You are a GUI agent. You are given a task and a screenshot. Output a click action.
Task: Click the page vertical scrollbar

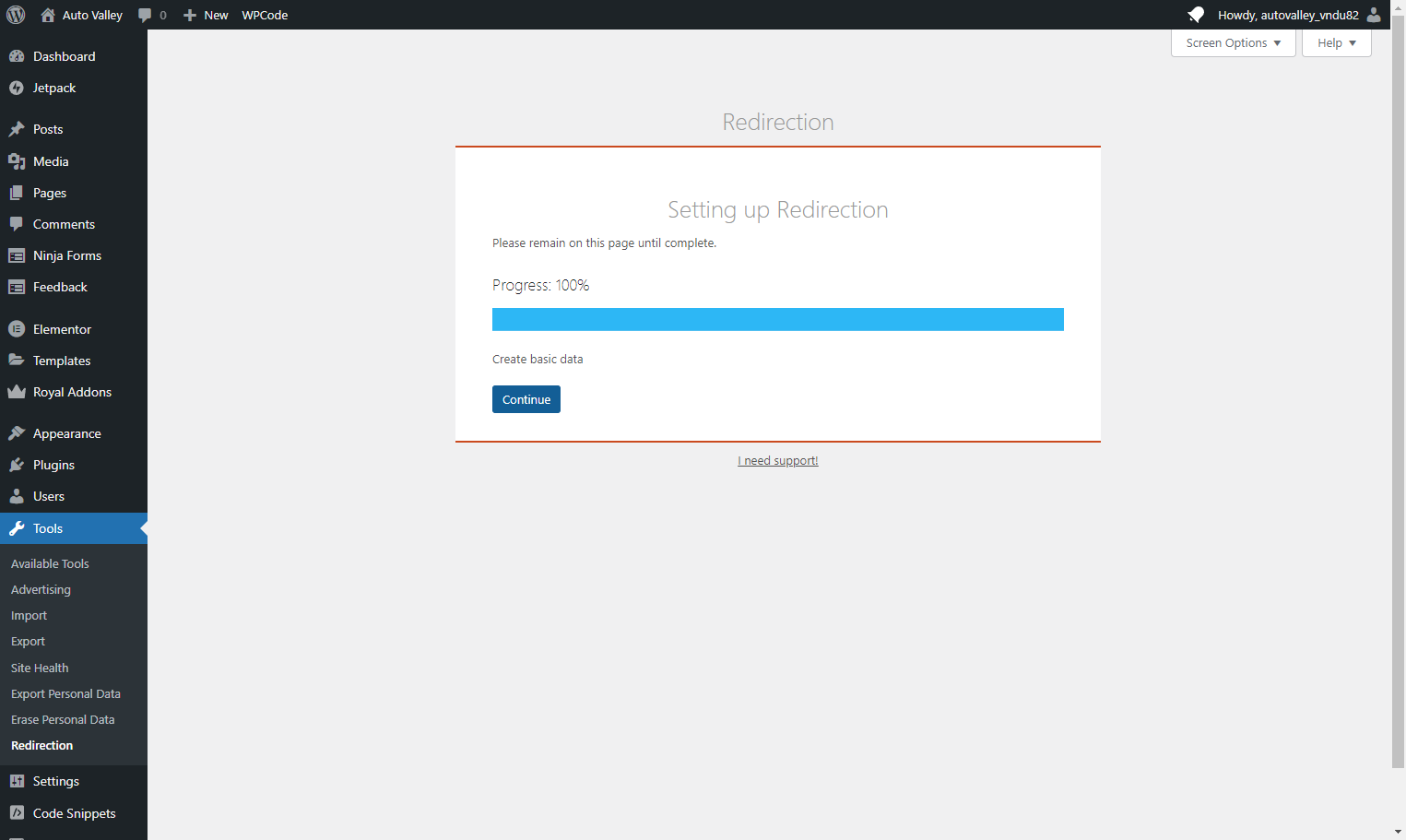pos(1399,392)
